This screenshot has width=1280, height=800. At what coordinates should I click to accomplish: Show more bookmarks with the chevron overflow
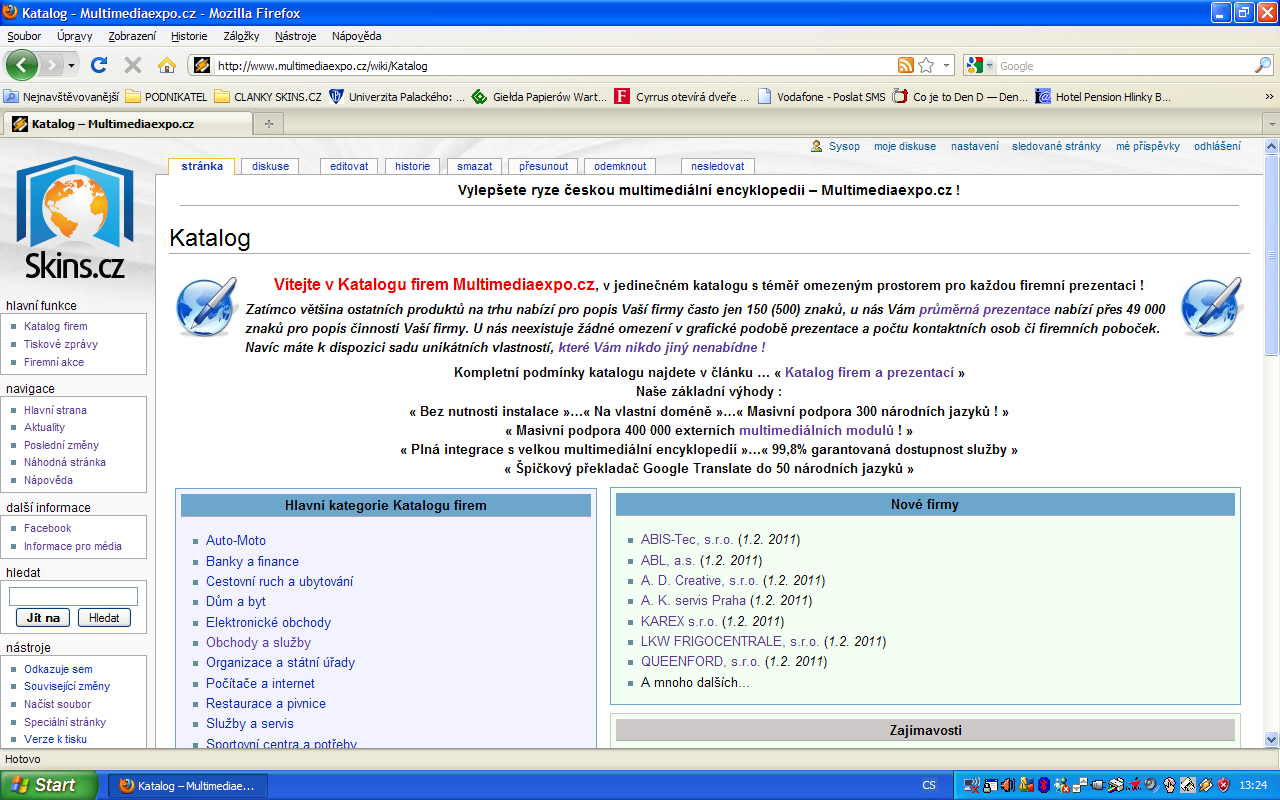tap(1269, 97)
